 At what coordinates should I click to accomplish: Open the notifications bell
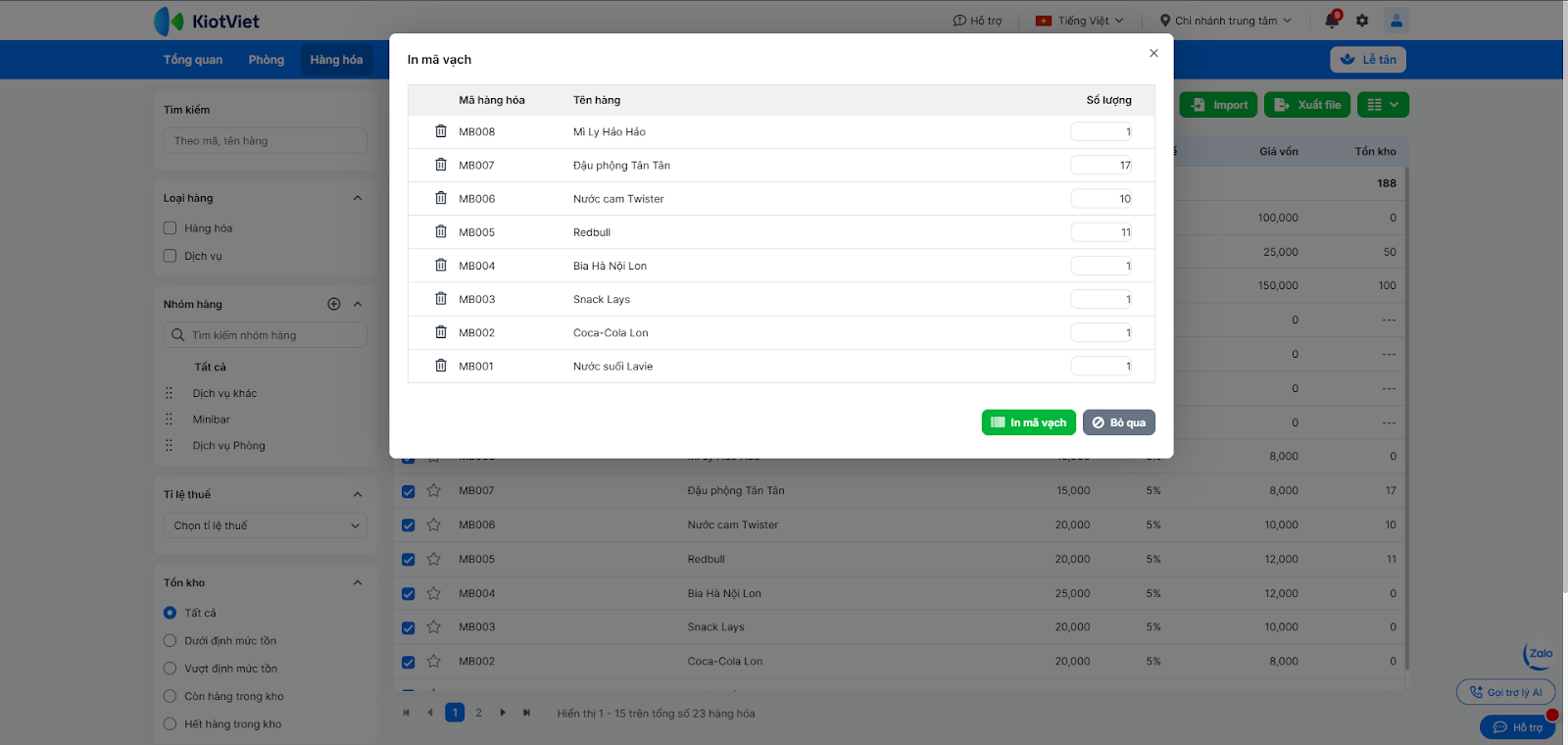[1331, 21]
